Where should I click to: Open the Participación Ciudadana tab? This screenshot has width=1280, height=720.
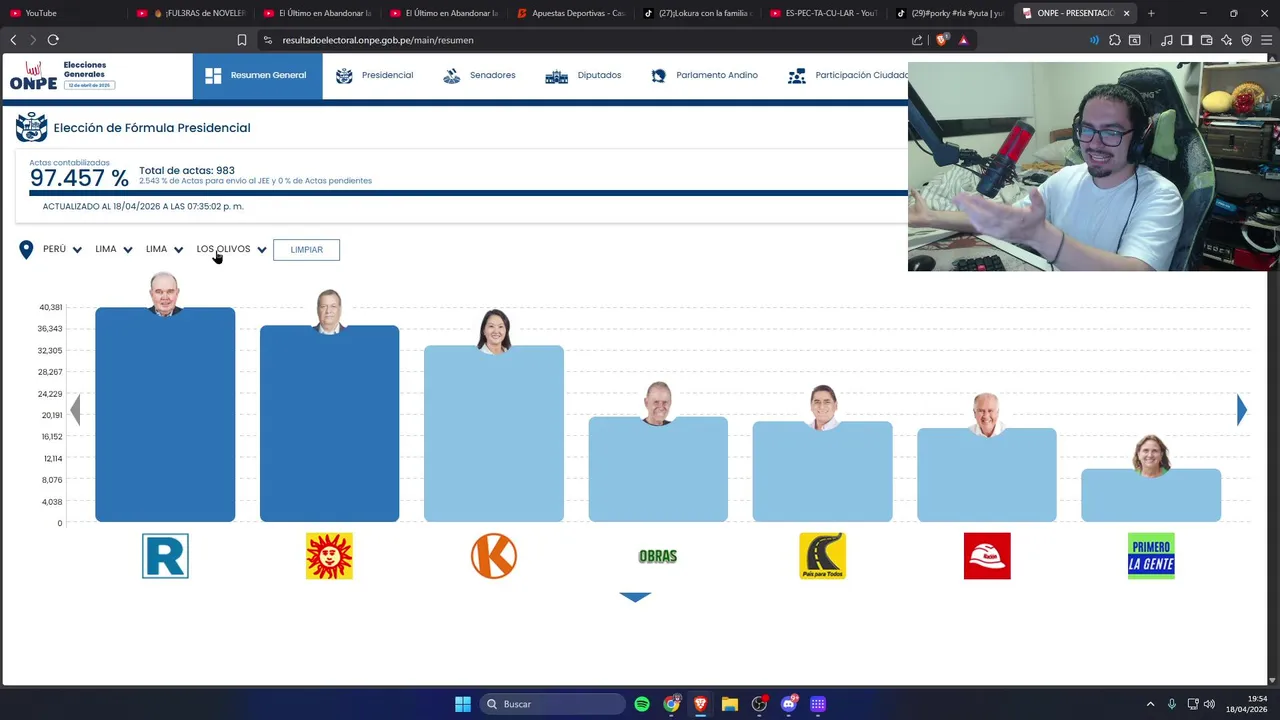848,76
